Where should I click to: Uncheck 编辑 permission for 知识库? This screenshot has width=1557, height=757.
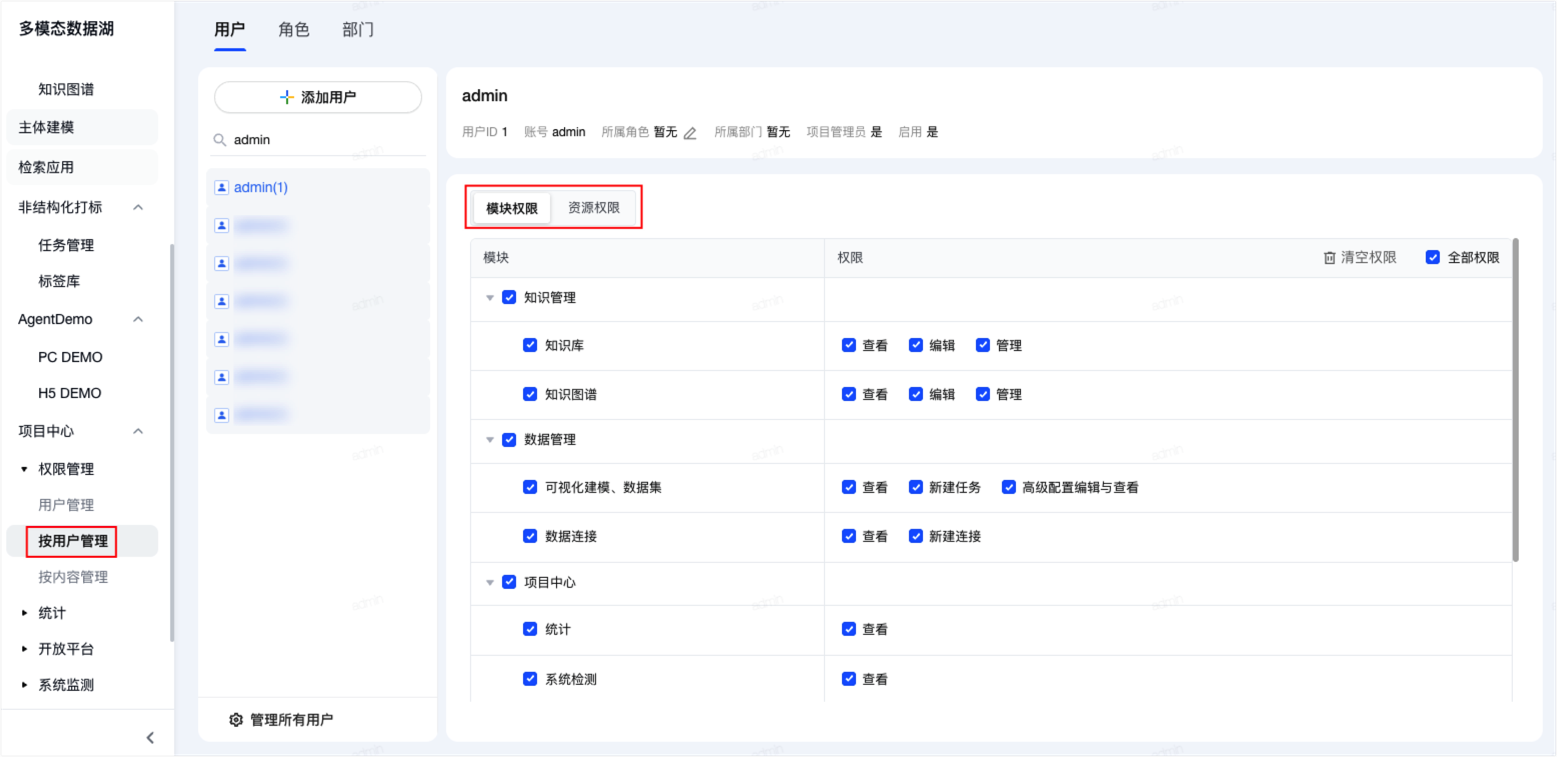coord(915,345)
